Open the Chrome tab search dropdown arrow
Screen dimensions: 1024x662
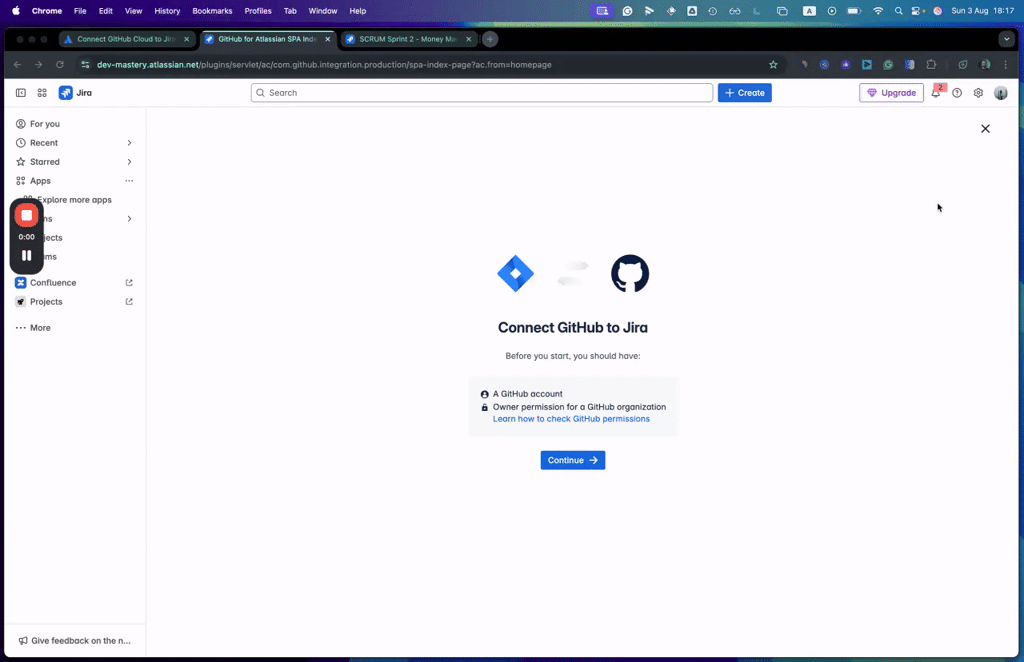1006,39
